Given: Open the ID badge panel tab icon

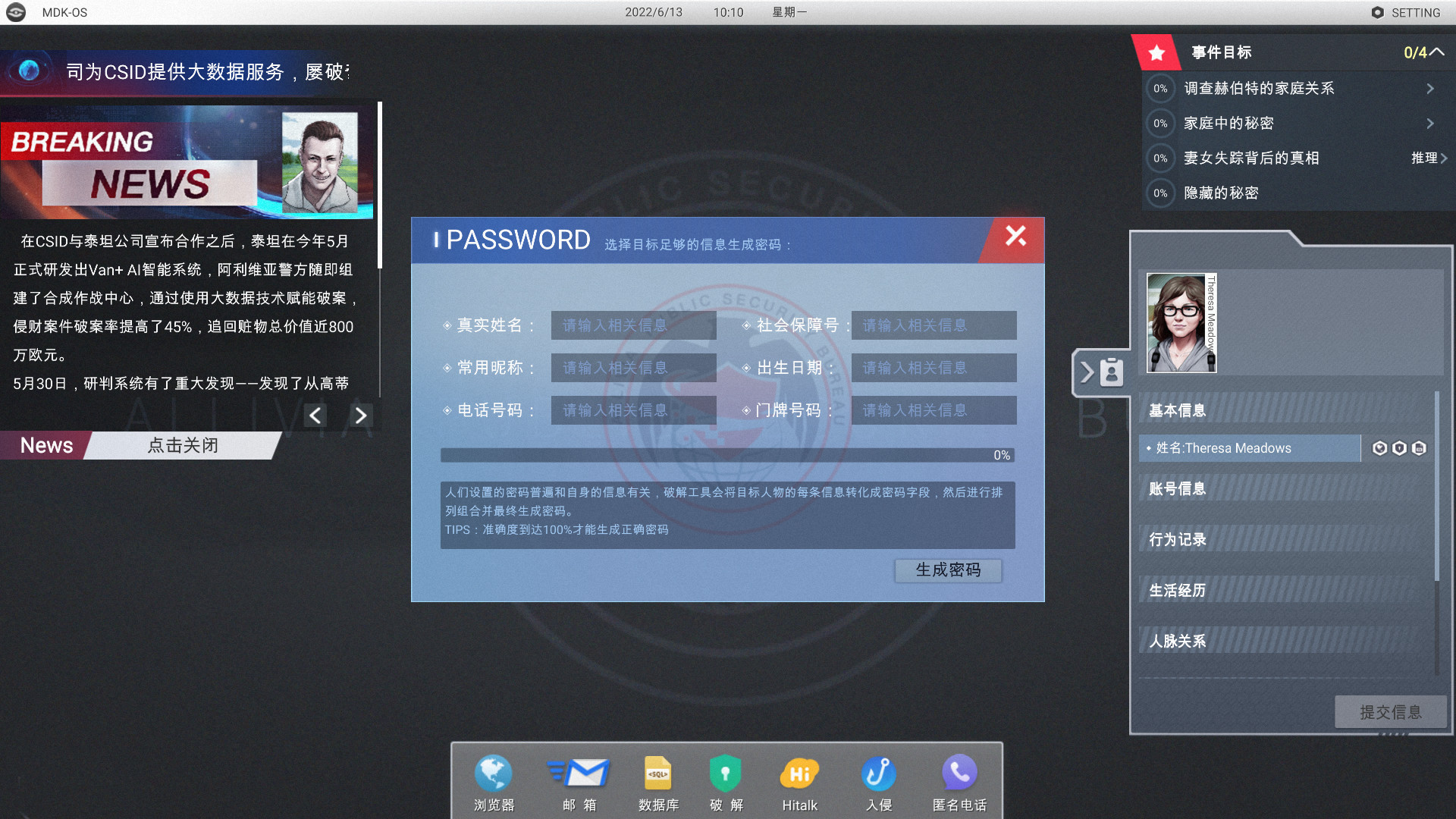Looking at the screenshot, I should pyautogui.click(x=1111, y=372).
